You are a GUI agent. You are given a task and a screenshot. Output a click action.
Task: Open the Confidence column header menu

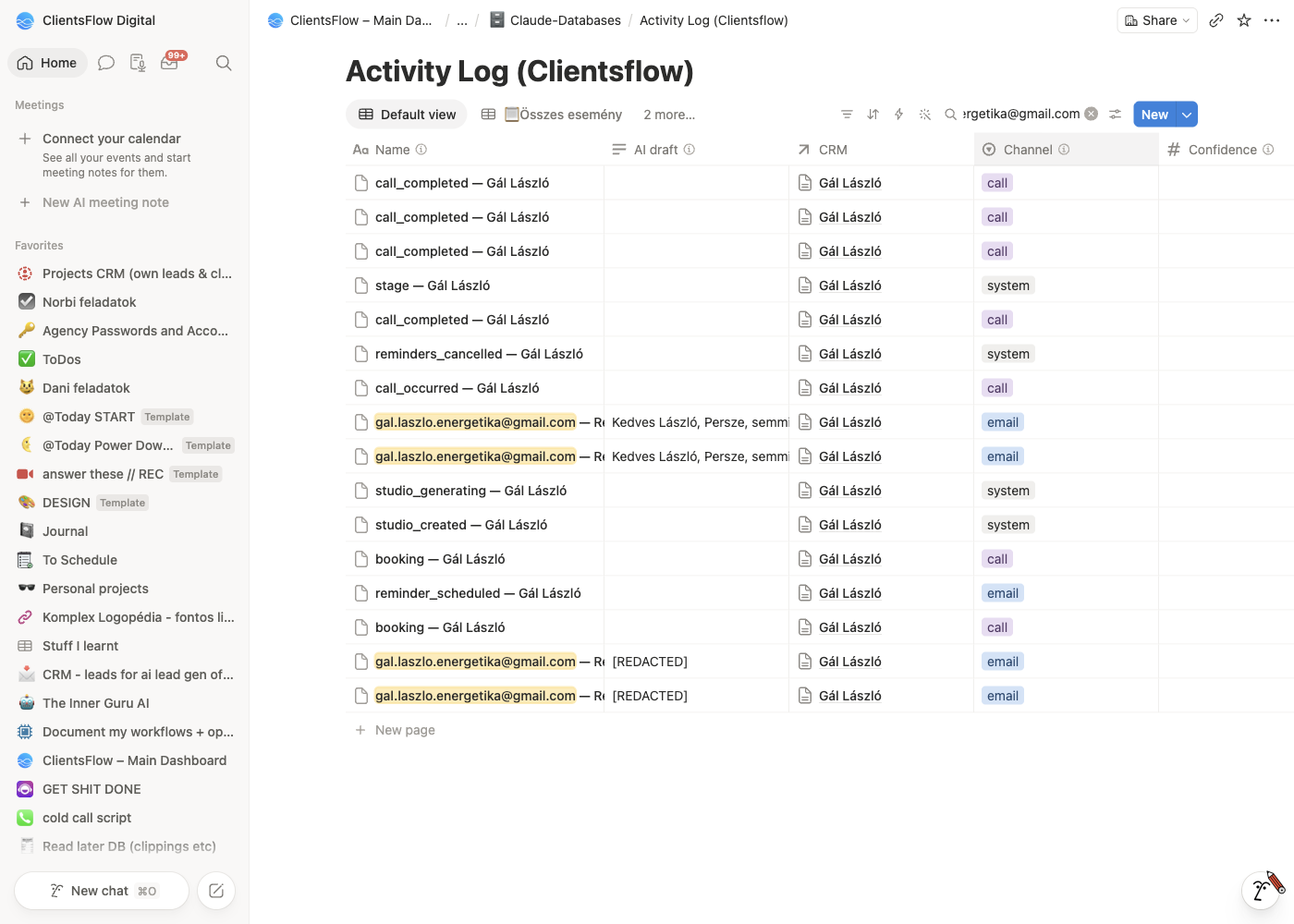coord(1226,150)
